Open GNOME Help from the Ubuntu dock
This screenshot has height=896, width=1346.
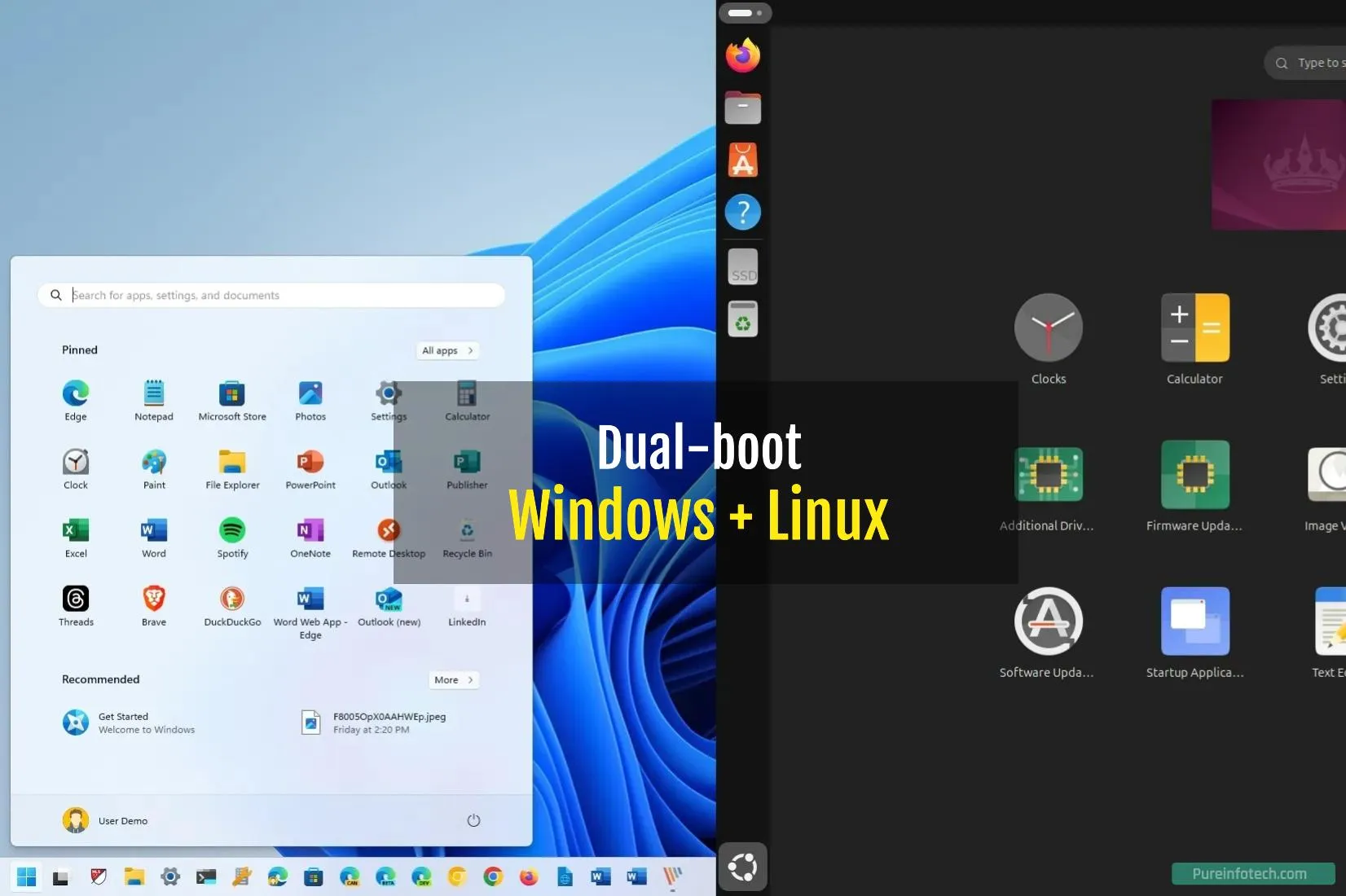742,212
